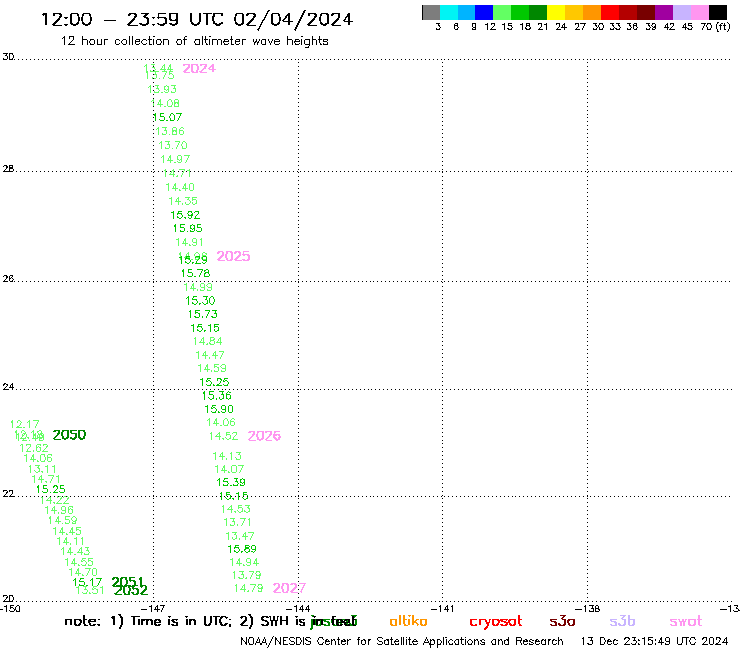Viewport: 740px width, 650px height.
Task: Click the wave height value 15.92
Action: (x=185, y=215)
